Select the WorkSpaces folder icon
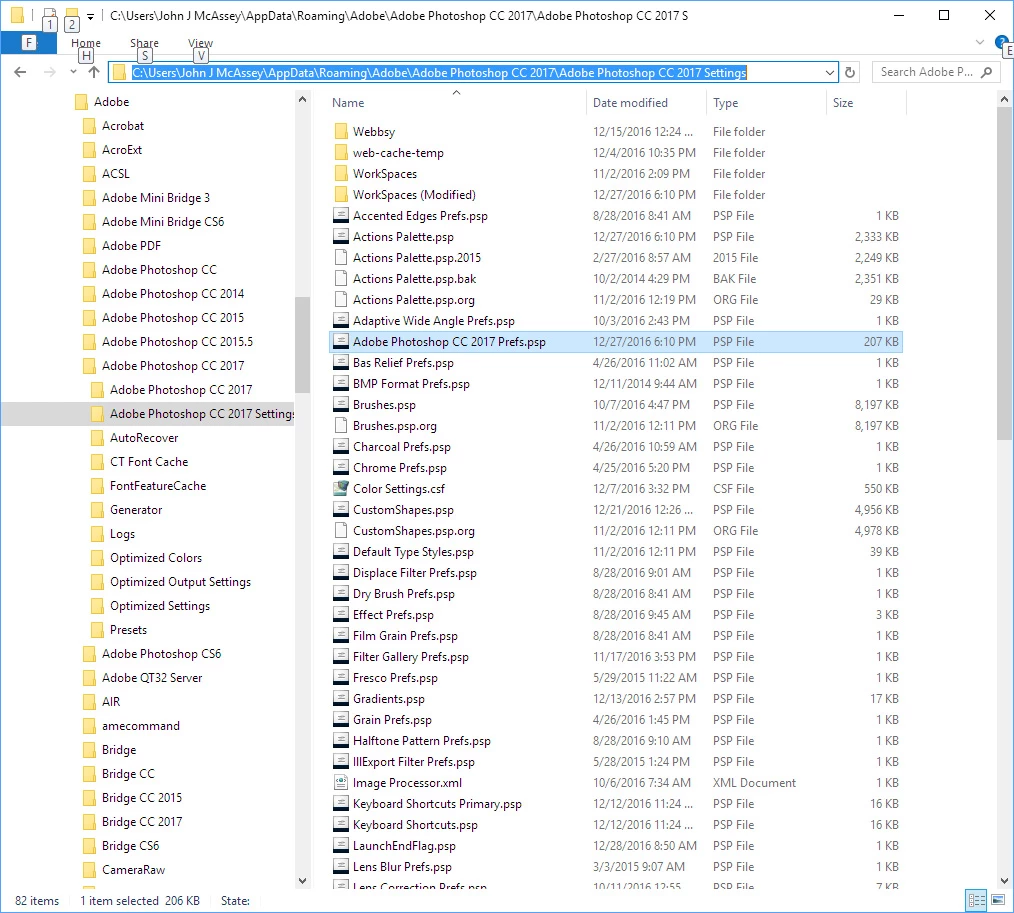1014x913 pixels. pos(341,174)
